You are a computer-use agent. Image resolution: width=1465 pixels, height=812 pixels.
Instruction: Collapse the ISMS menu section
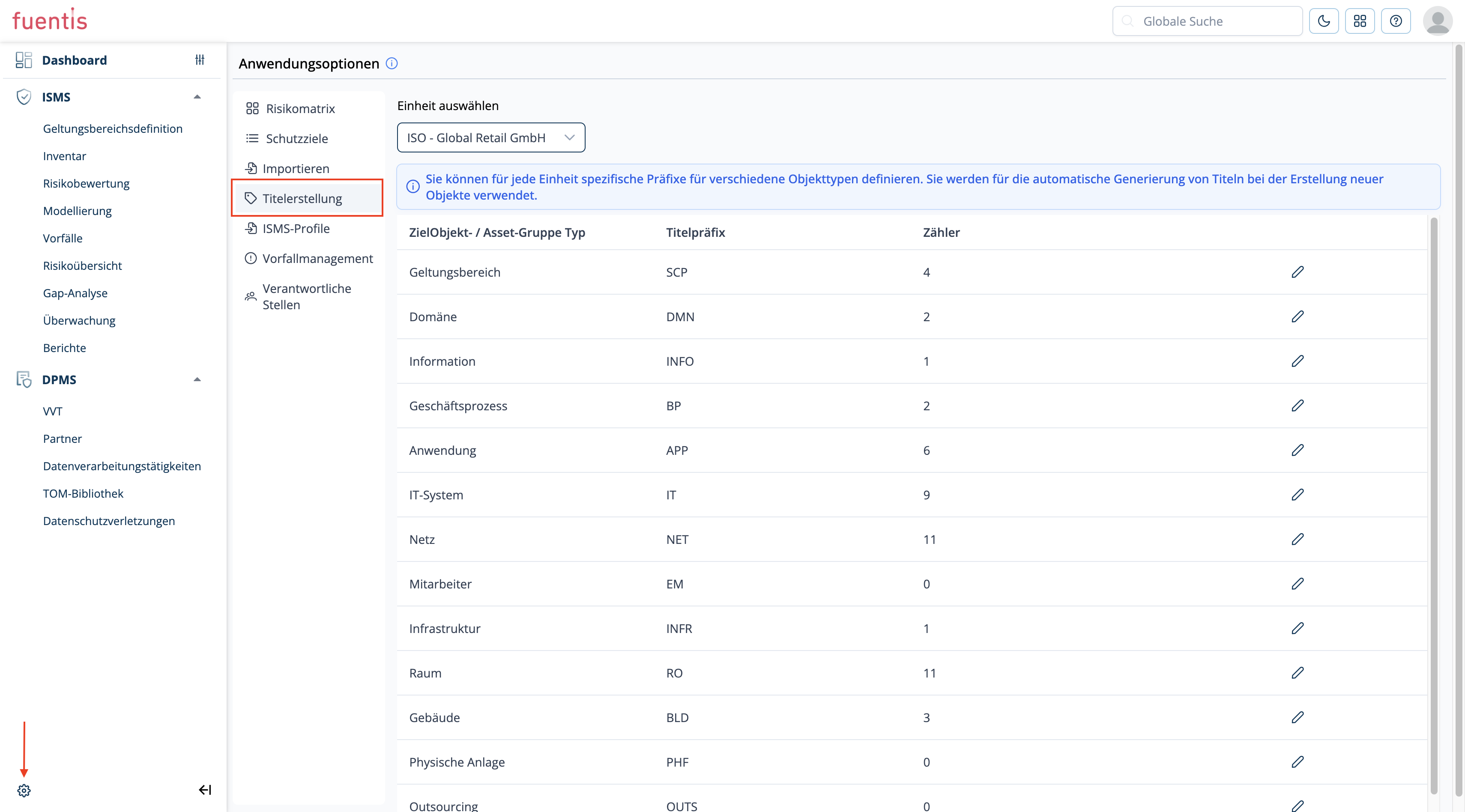pyautogui.click(x=197, y=97)
